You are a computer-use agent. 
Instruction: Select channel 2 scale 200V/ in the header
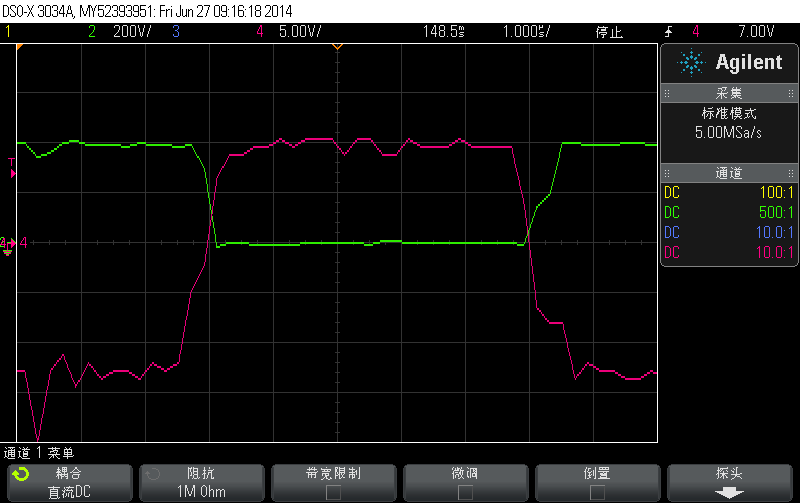pos(132,32)
